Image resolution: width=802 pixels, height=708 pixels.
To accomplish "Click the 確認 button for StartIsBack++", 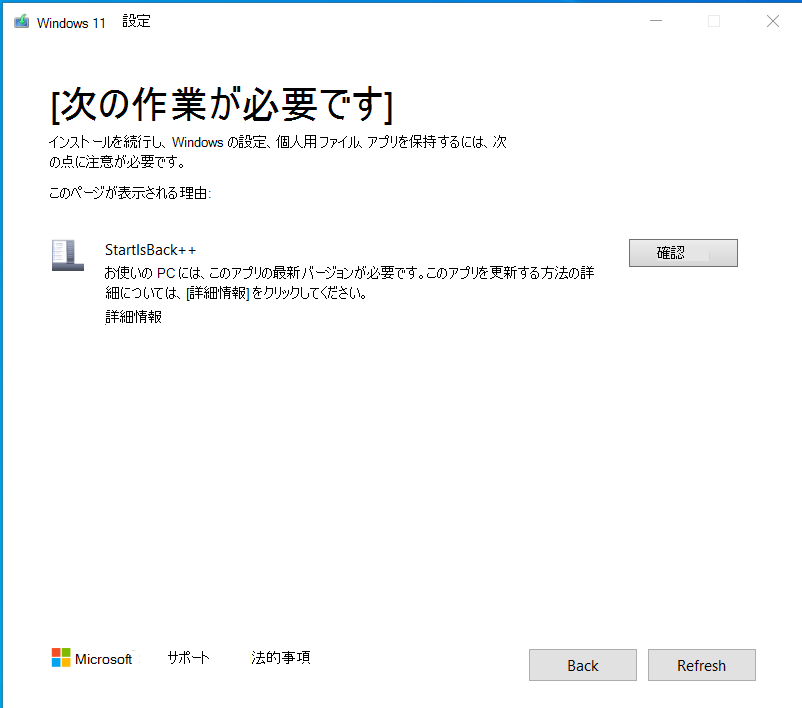I will [x=683, y=253].
